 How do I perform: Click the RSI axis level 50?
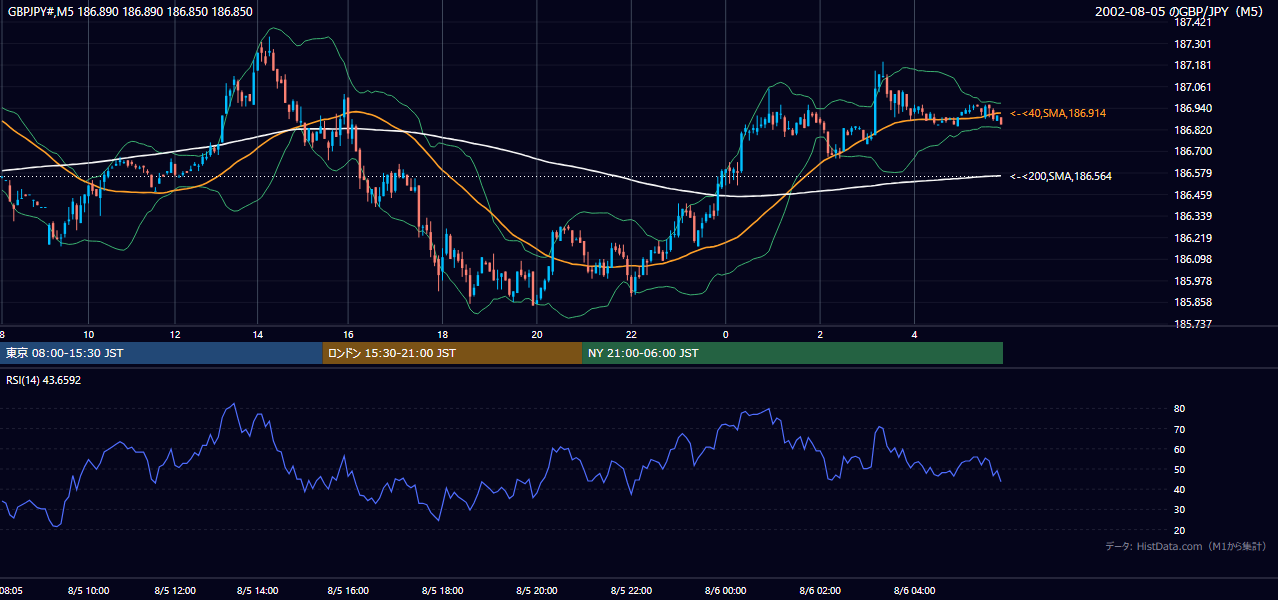click(x=1179, y=469)
